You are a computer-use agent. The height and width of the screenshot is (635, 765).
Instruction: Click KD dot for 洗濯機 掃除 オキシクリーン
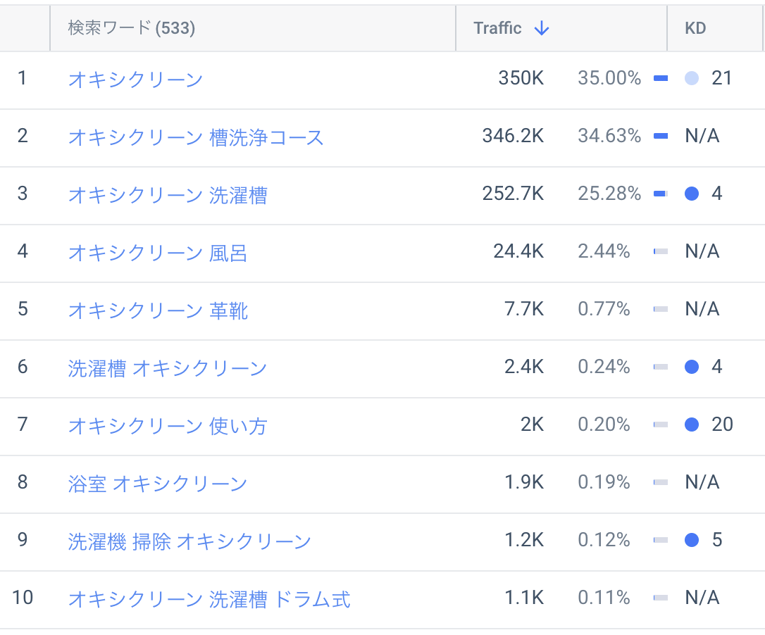click(692, 540)
